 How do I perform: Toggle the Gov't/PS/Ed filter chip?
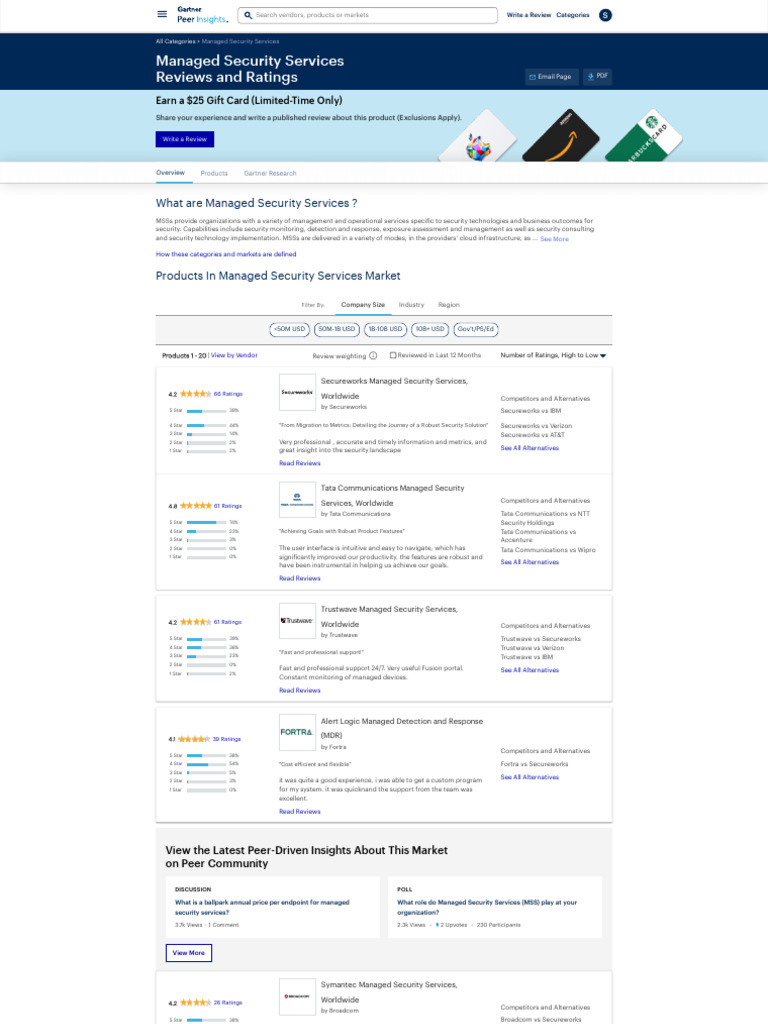tap(476, 329)
